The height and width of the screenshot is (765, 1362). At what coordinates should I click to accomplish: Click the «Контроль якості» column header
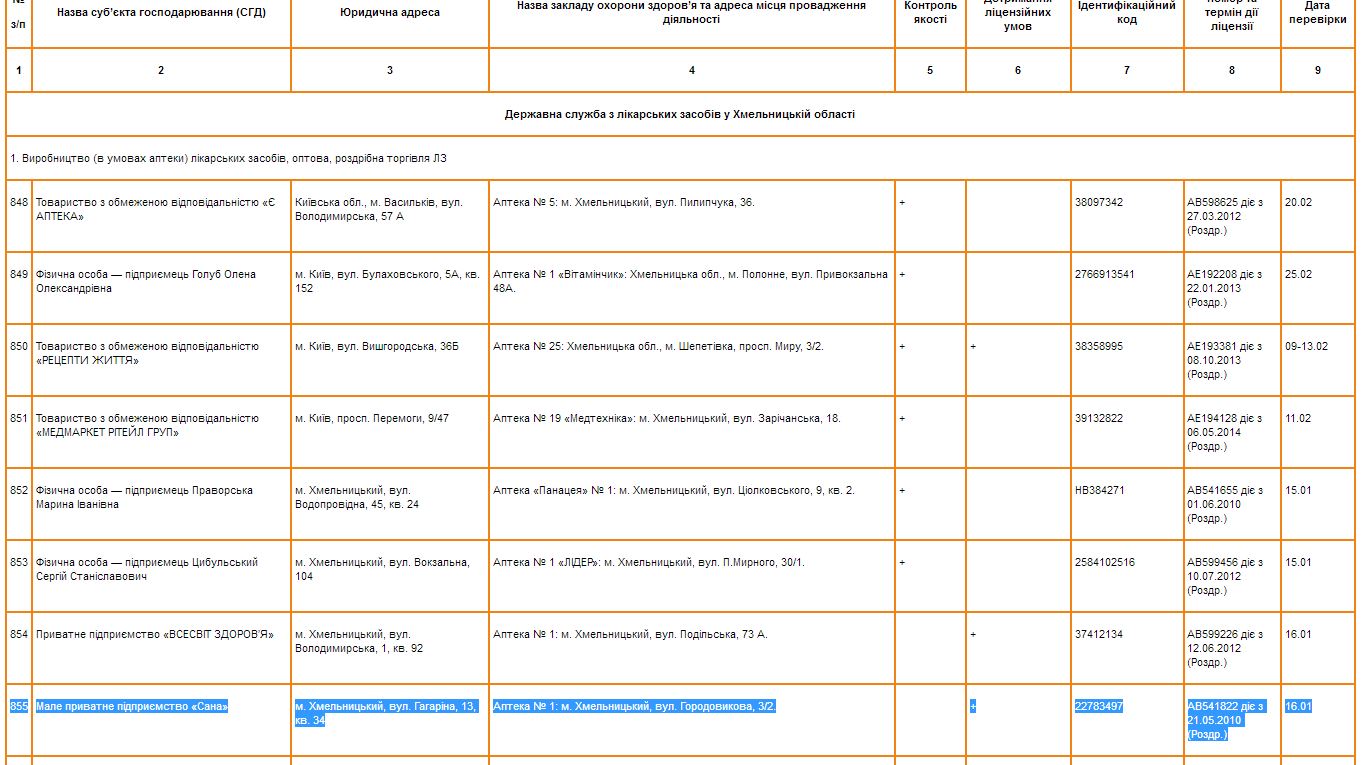[930, 13]
